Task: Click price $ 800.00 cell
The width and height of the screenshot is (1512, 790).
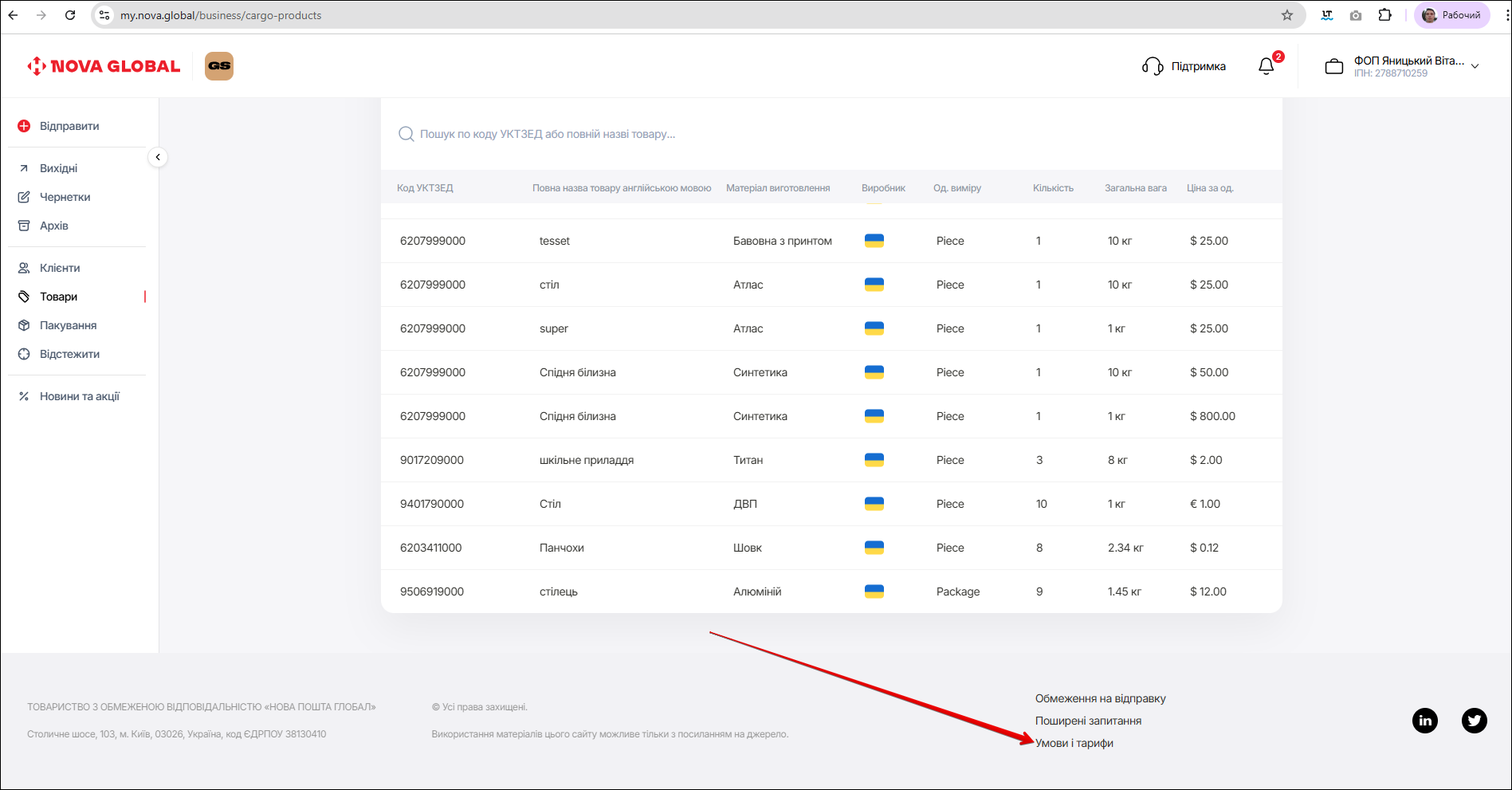Action: tap(1212, 416)
